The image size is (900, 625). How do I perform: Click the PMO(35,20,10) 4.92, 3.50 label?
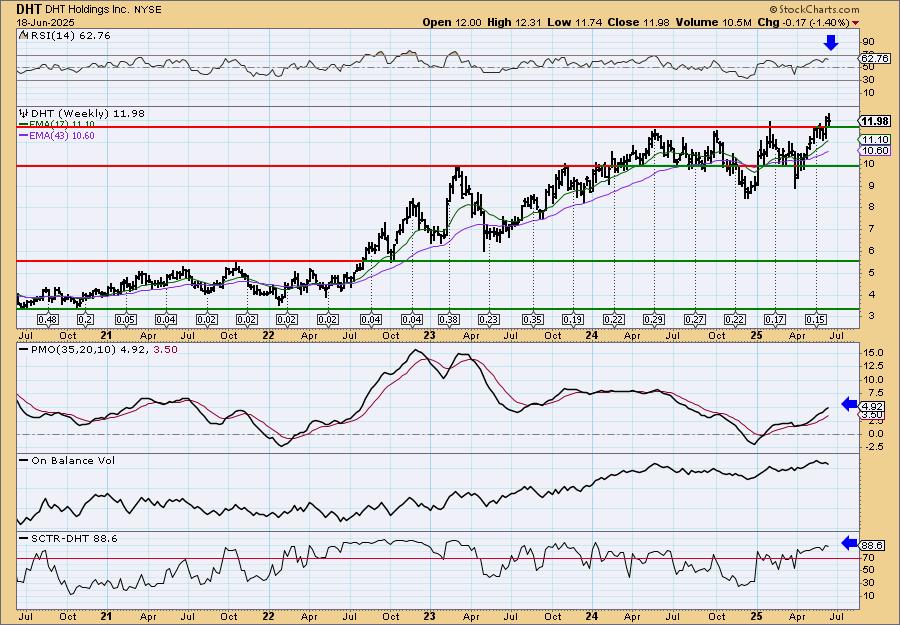(103, 349)
